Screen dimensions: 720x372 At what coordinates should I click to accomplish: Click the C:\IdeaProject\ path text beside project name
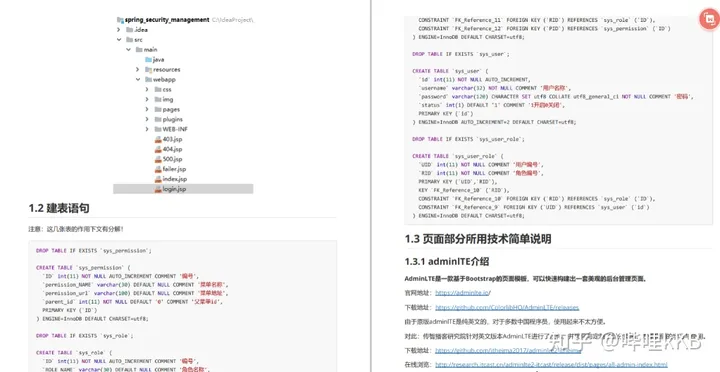click(x=233, y=20)
